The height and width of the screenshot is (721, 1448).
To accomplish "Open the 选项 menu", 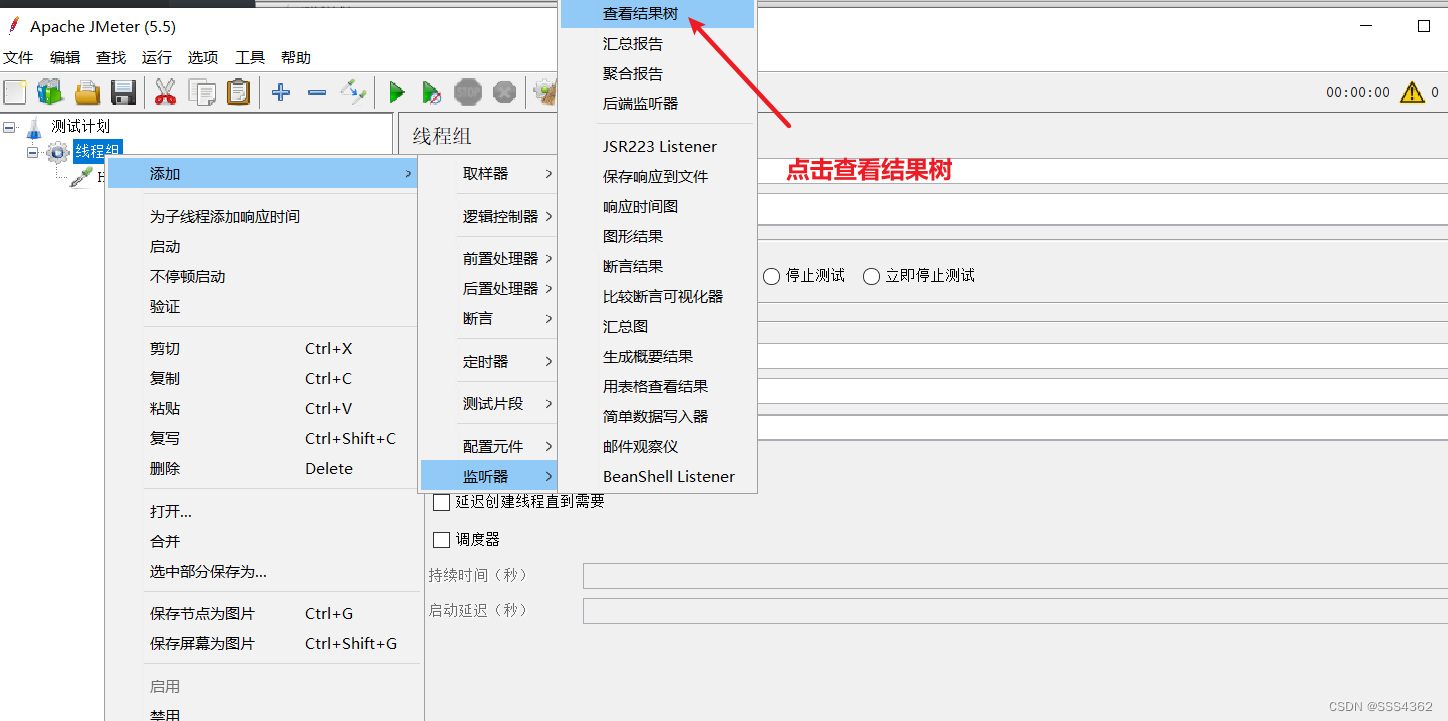I will pos(203,57).
